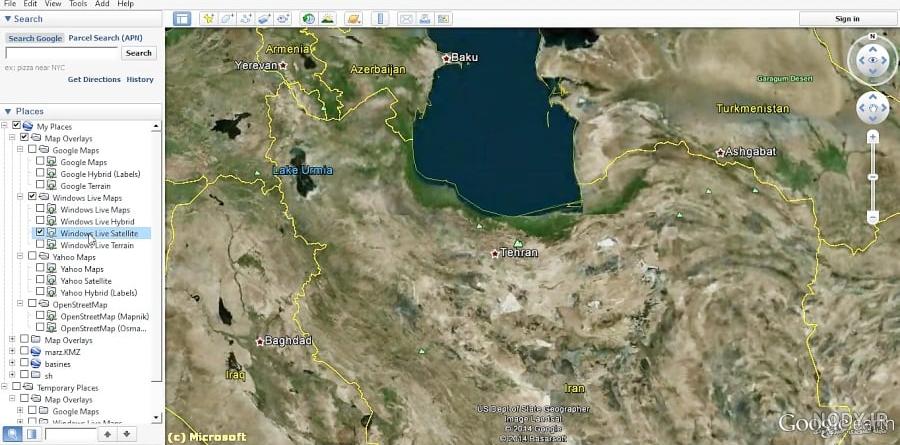Screen dimensions: 900x445
Task: Click the Print toolbar icon
Action: click(425, 18)
